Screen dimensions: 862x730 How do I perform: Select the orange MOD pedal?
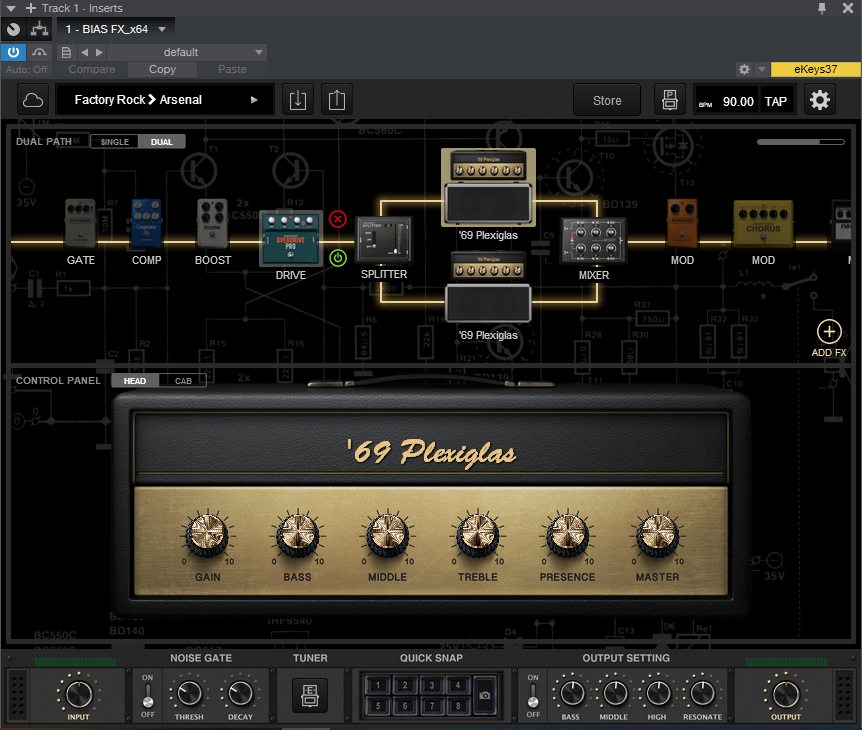682,223
